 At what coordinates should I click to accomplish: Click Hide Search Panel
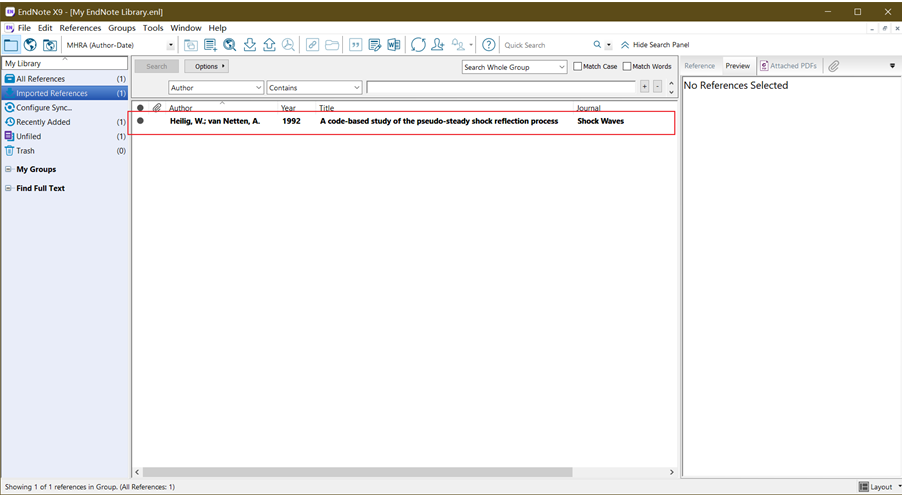[655, 45]
